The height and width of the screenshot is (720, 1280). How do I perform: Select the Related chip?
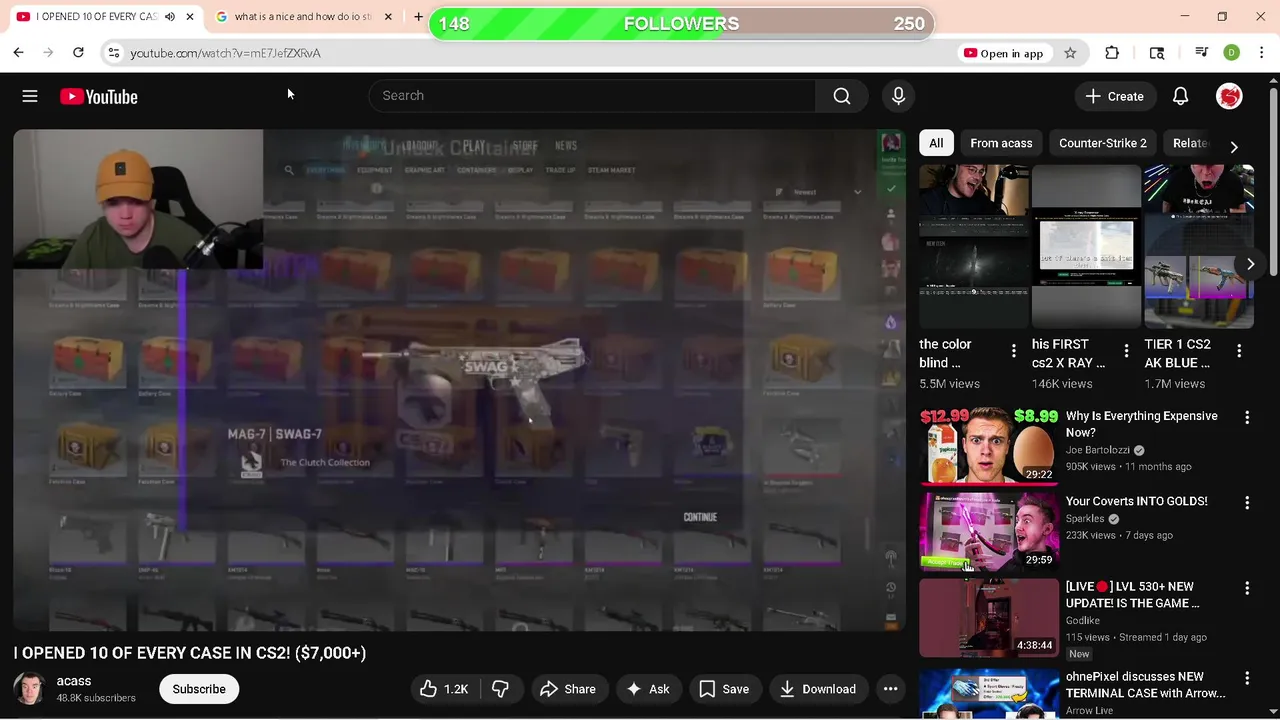pyautogui.click(x=1190, y=143)
